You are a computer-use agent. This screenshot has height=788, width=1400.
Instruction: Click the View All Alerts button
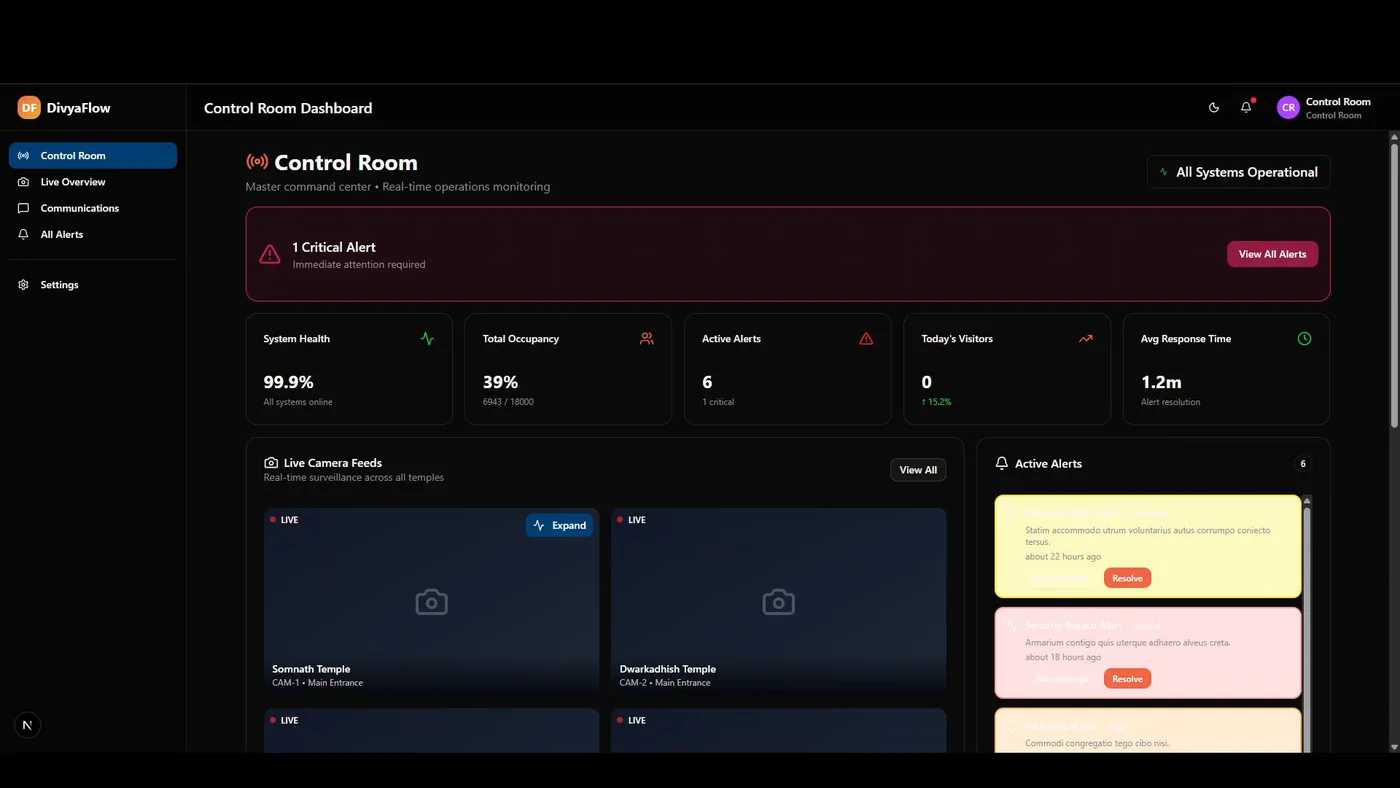tap(1272, 254)
